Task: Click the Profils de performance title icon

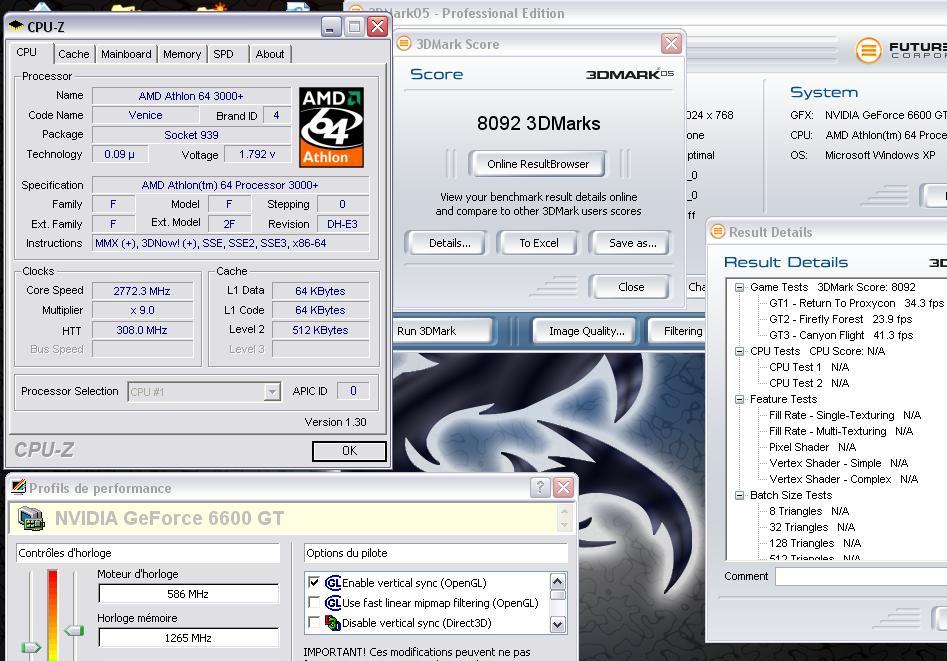Action: click(x=19, y=487)
